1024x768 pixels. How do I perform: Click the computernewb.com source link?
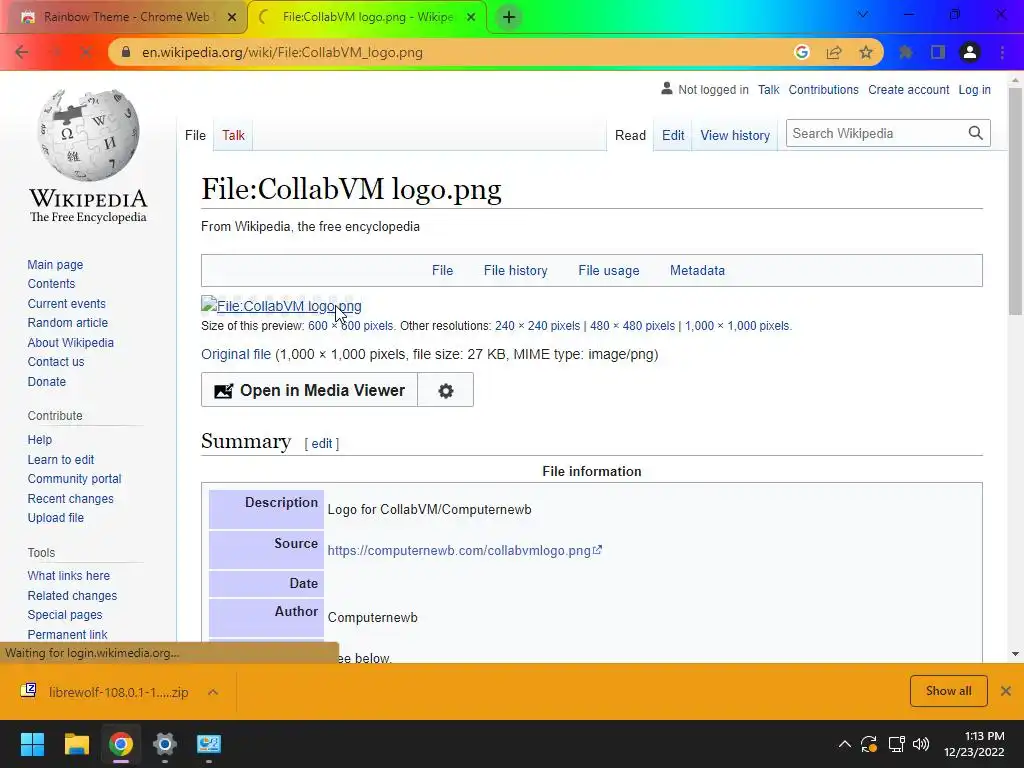[464, 551]
